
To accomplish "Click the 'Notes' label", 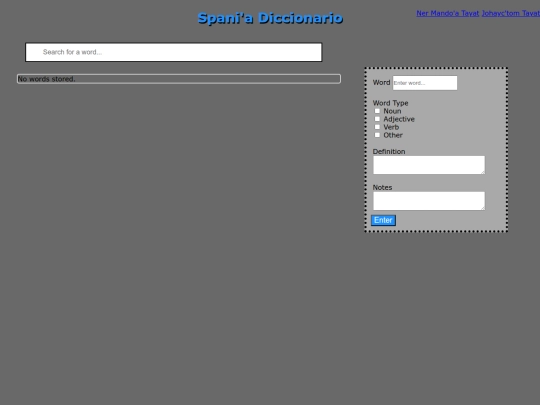I will tap(382, 187).
